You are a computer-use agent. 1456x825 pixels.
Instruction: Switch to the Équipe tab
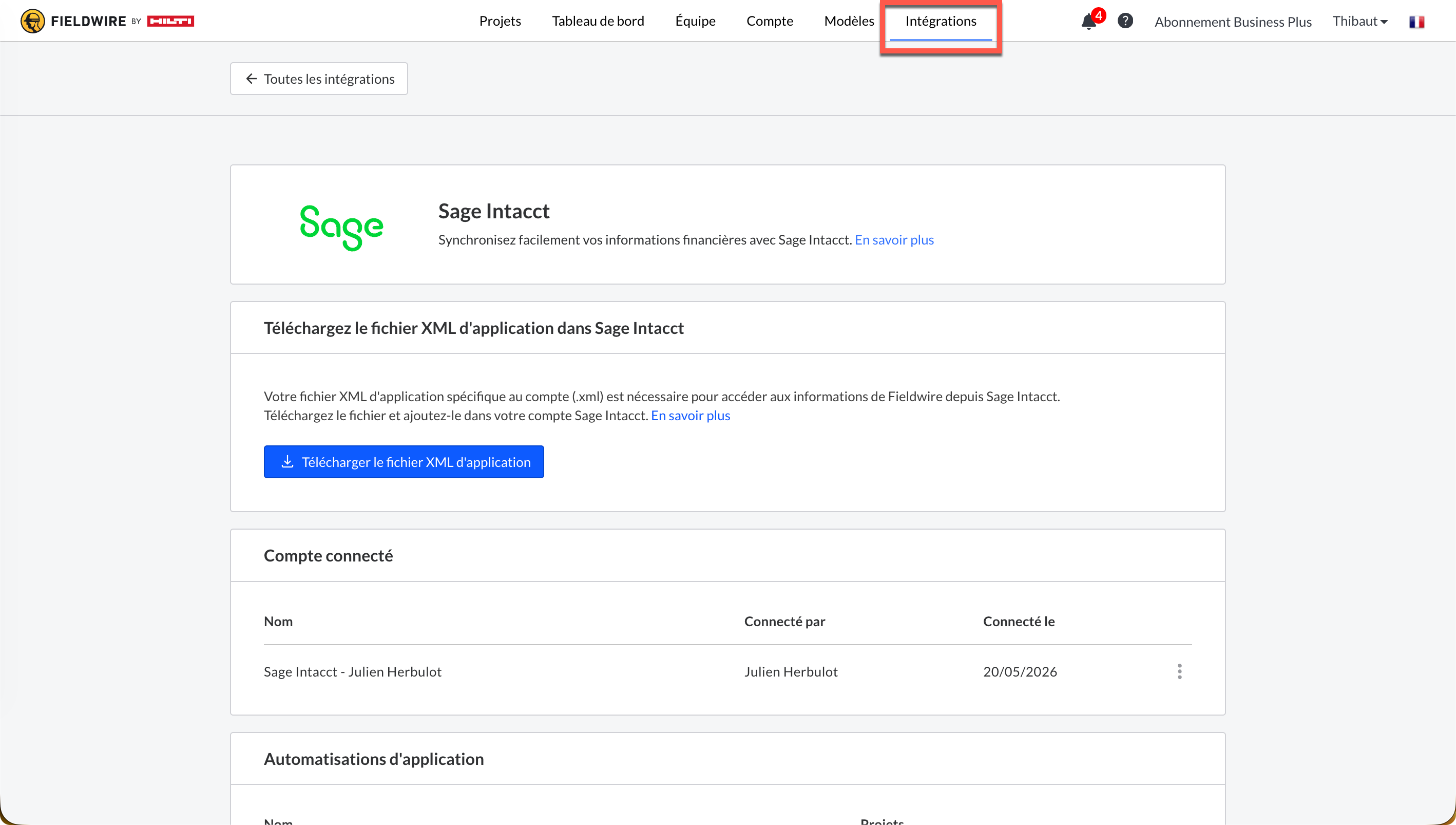pos(695,21)
